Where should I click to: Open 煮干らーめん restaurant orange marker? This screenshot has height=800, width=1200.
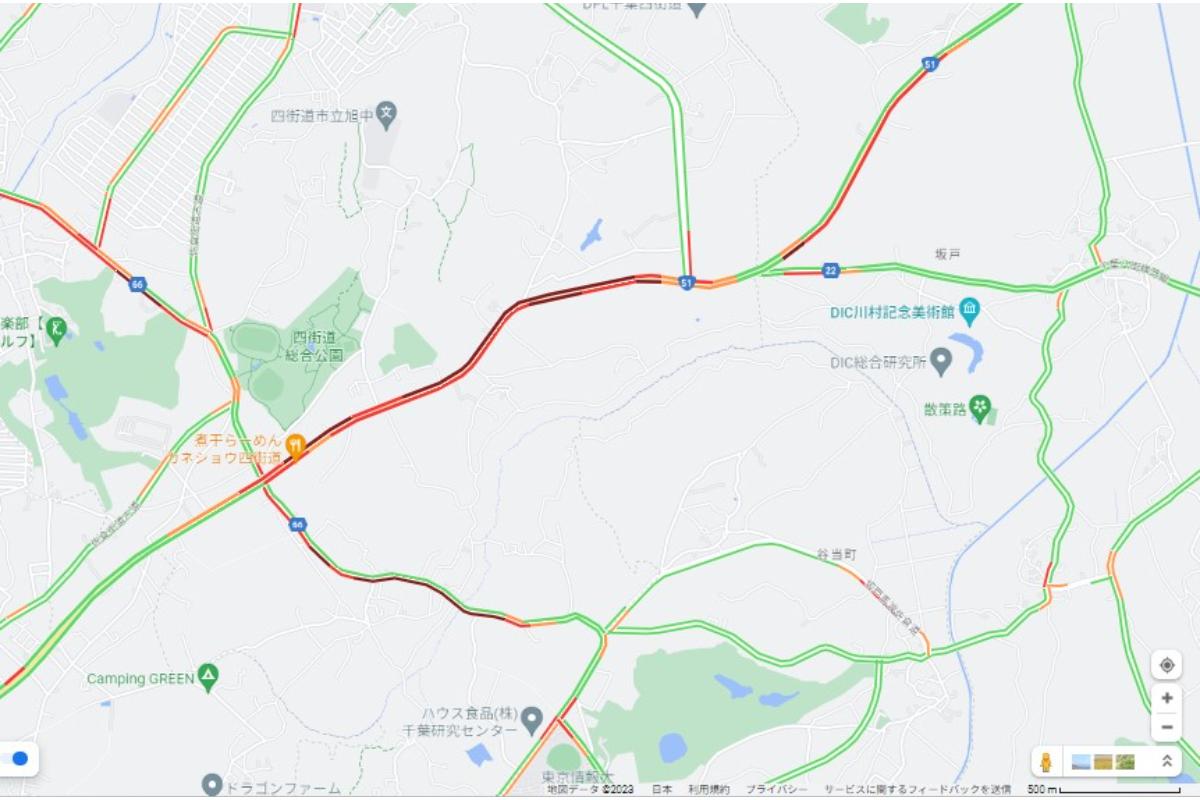(x=295, y=445)
